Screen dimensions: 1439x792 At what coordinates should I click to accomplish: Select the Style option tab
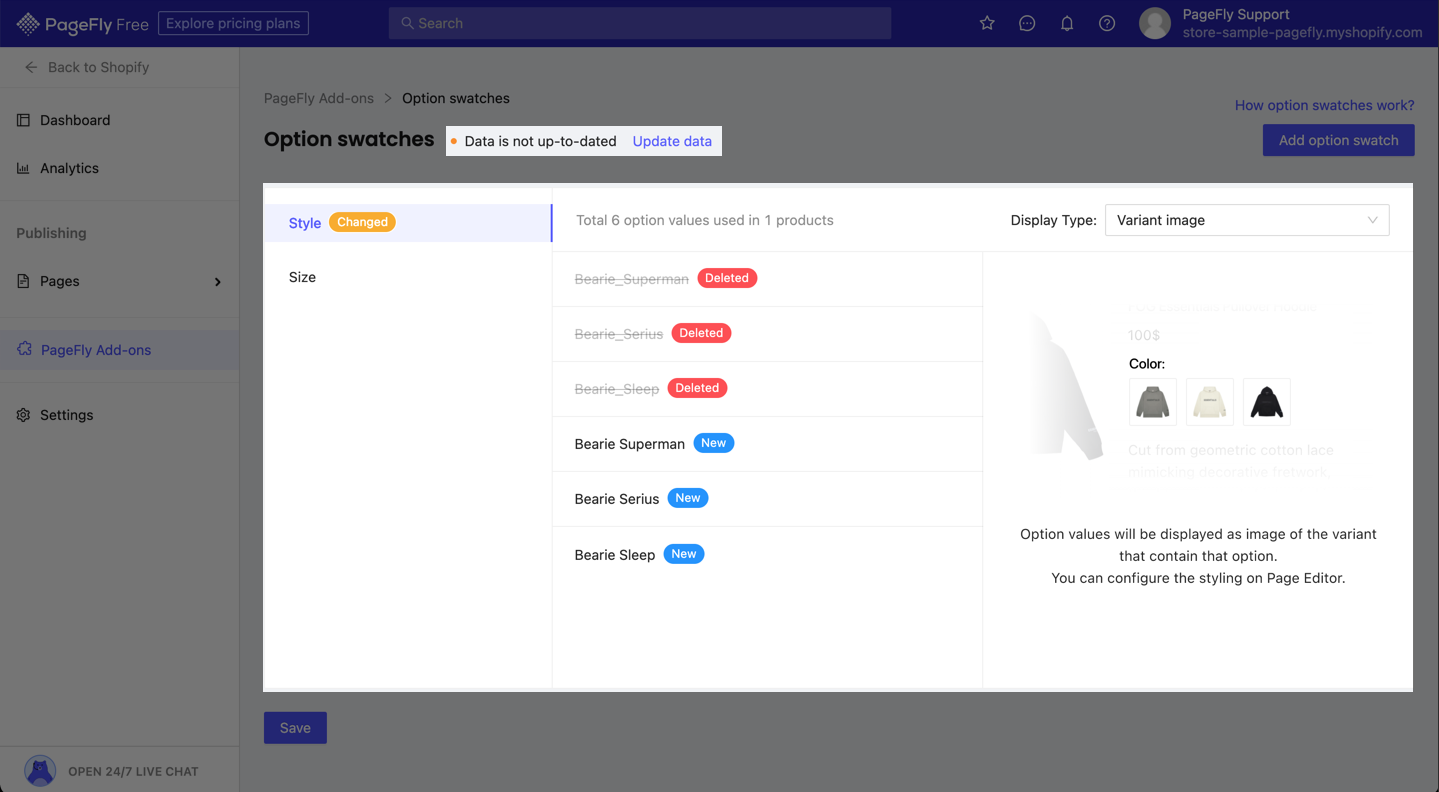click(408, 223)
